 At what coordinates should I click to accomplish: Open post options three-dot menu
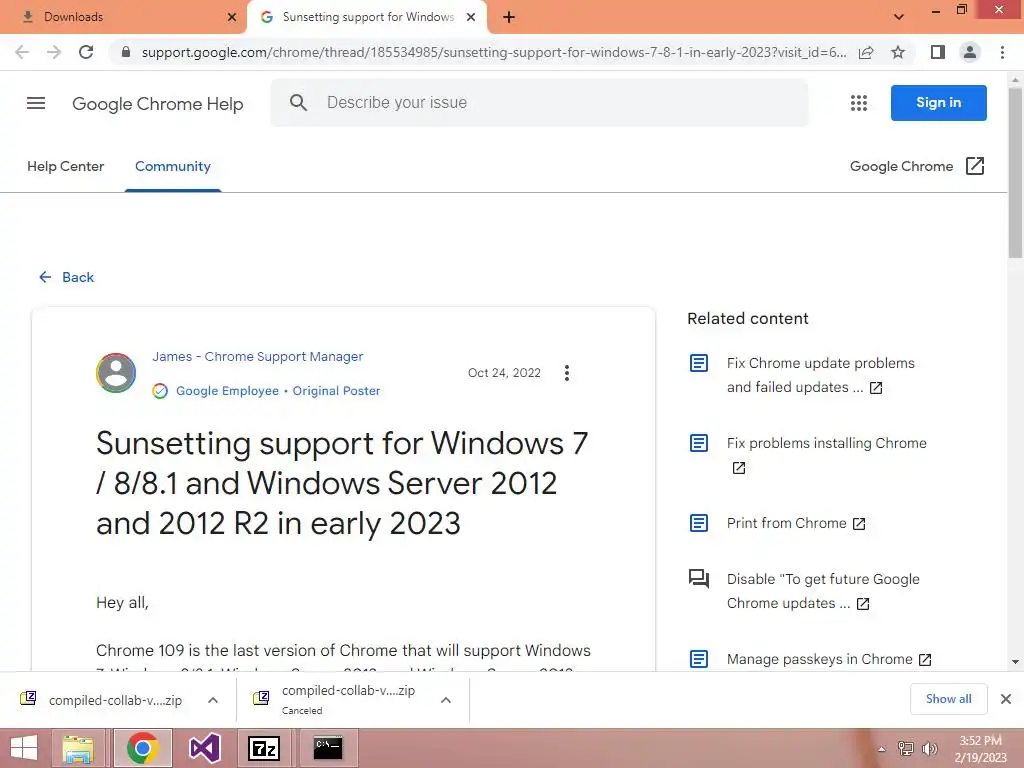567,373
